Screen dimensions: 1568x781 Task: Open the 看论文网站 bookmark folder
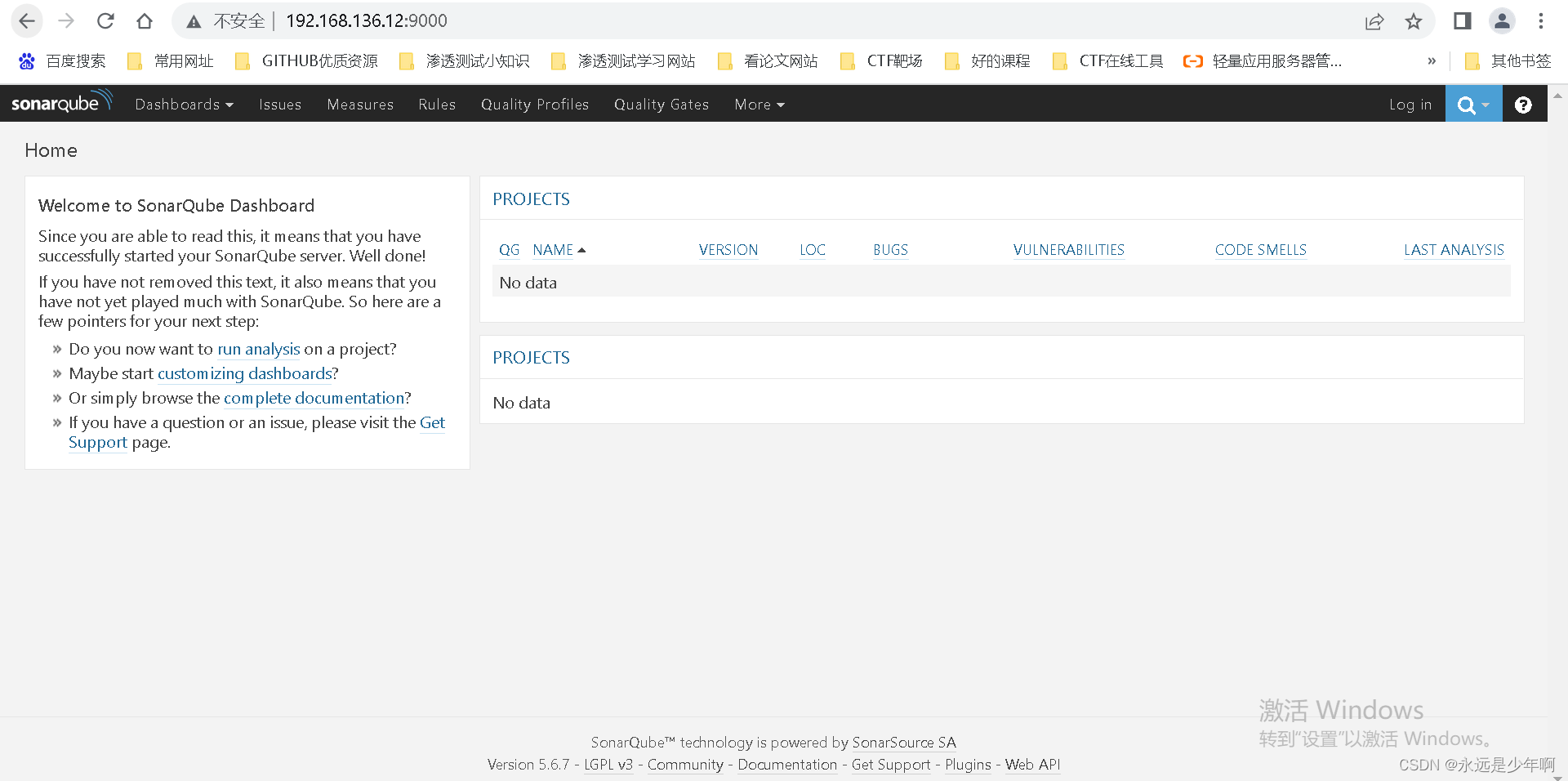tap(768, 61)
